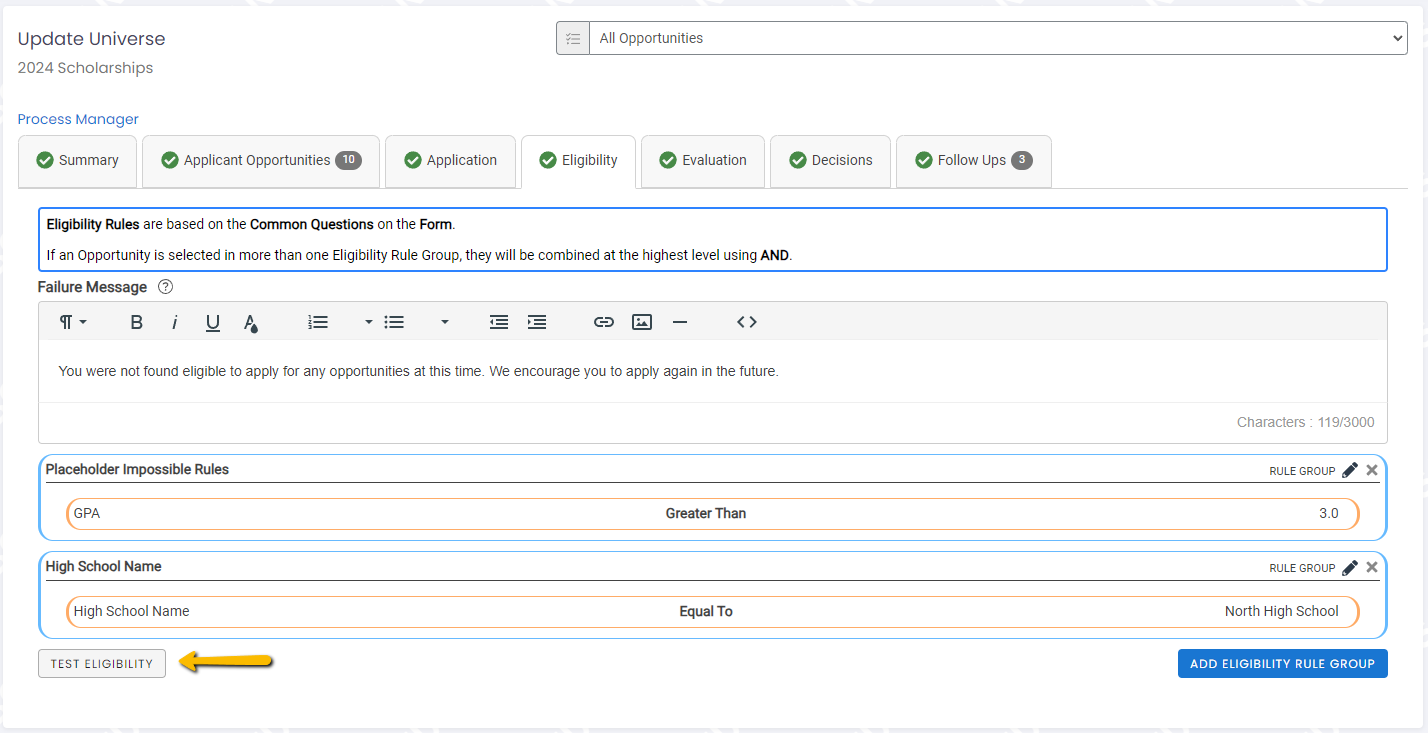
Task: Click the underline formatting icon
Action: pyautogui.click(x=213, y=322)
